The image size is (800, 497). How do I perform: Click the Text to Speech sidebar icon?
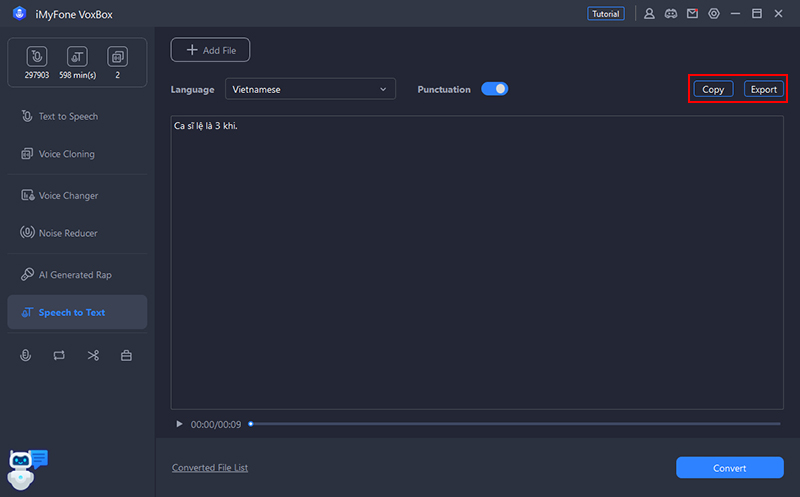pyautogui.click(x=27, y=116)
